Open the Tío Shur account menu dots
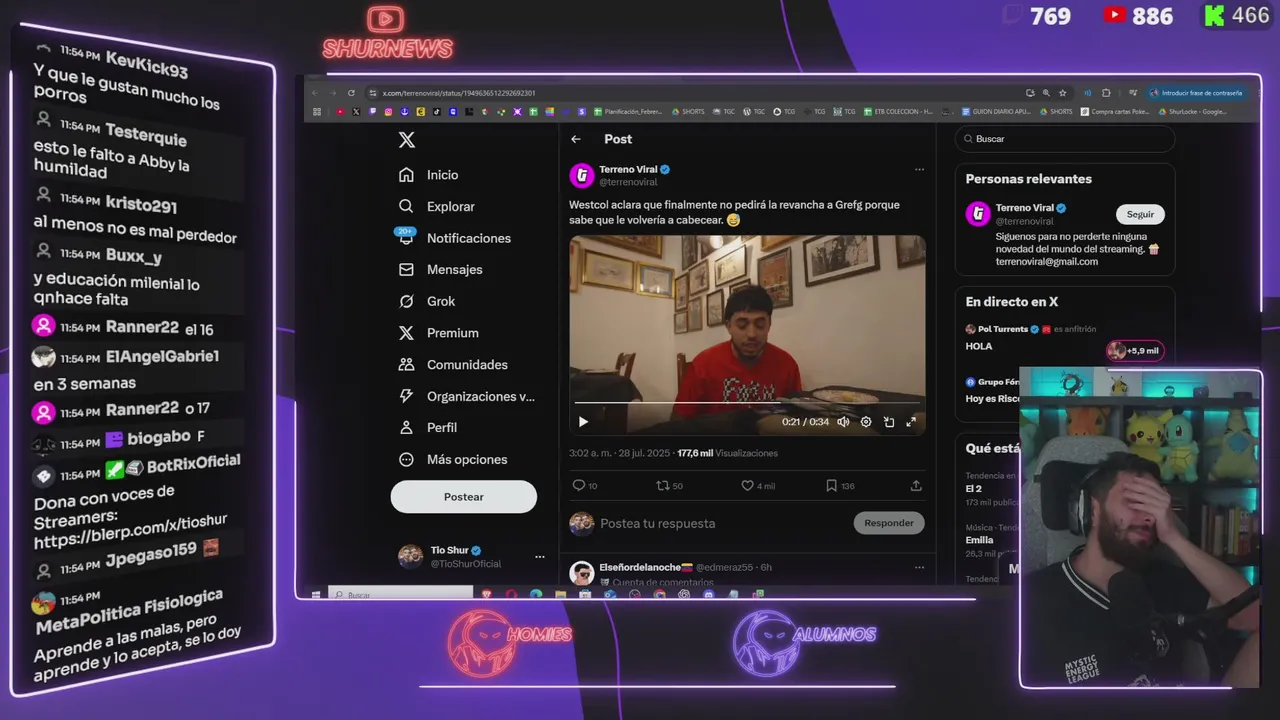This screenshot has height=720, width=1280. click(540, 557)
